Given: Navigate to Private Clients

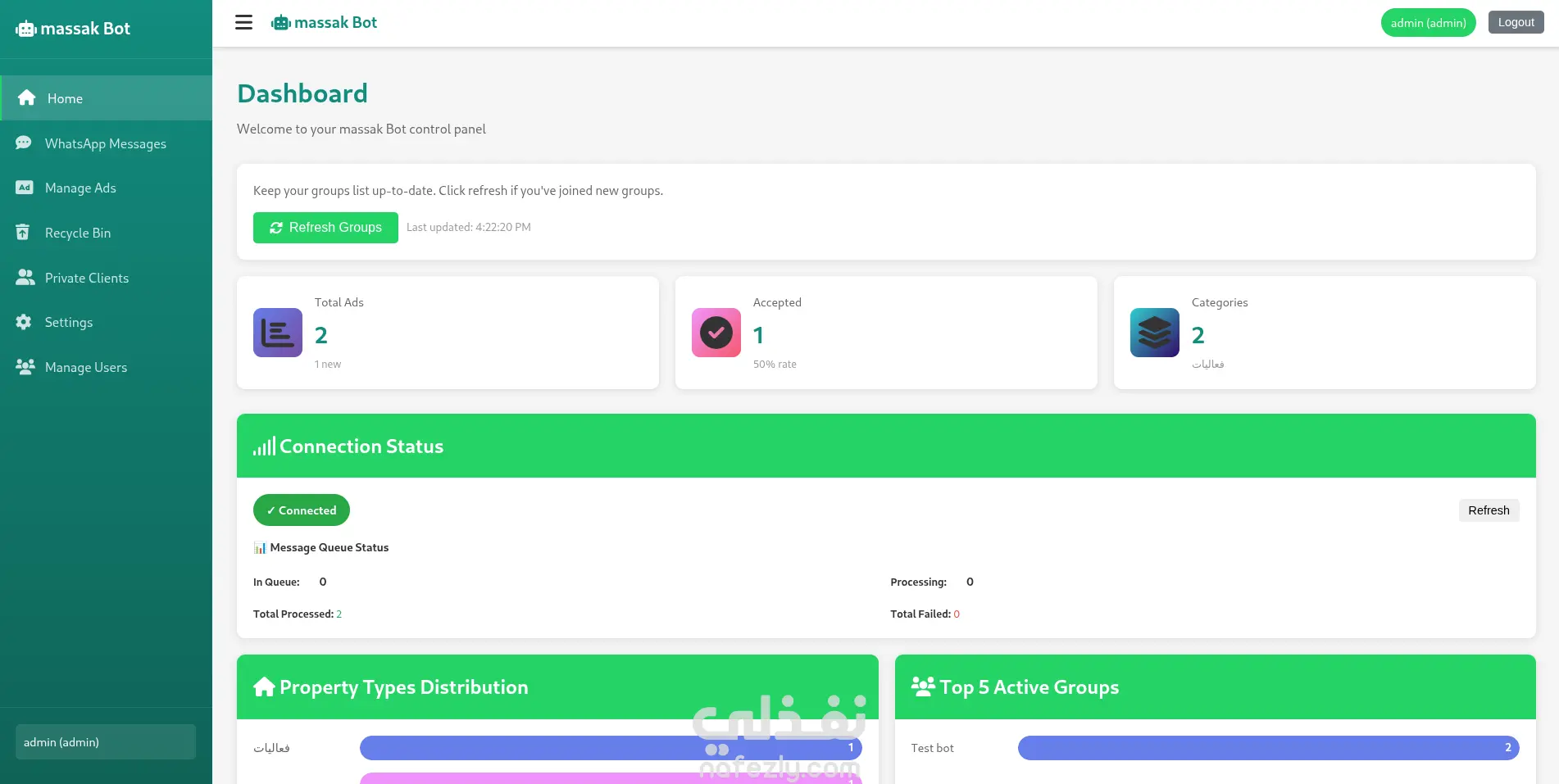Looking at the screenshot, I should pyautogui.click(x=107, y=278).
